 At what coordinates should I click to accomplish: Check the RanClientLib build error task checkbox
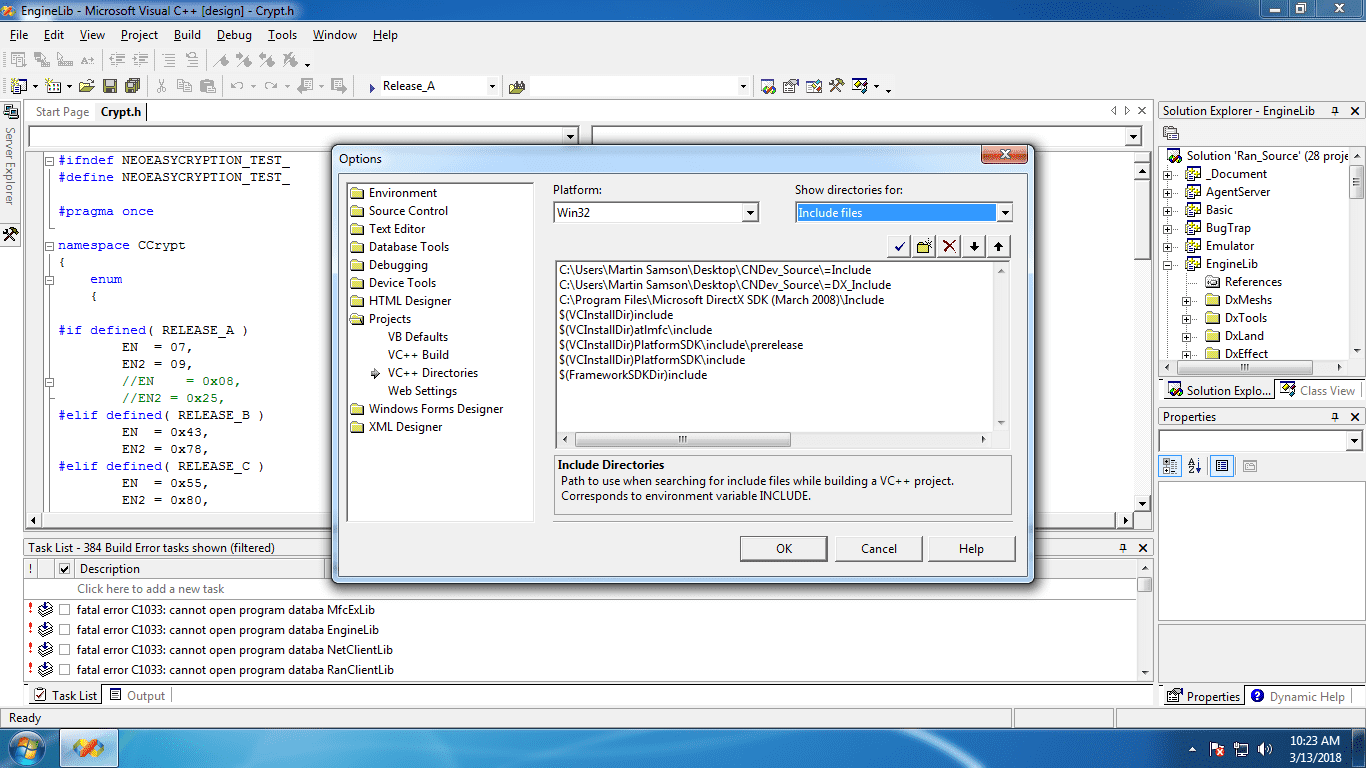pyautogui.click(x=65, y=670)
